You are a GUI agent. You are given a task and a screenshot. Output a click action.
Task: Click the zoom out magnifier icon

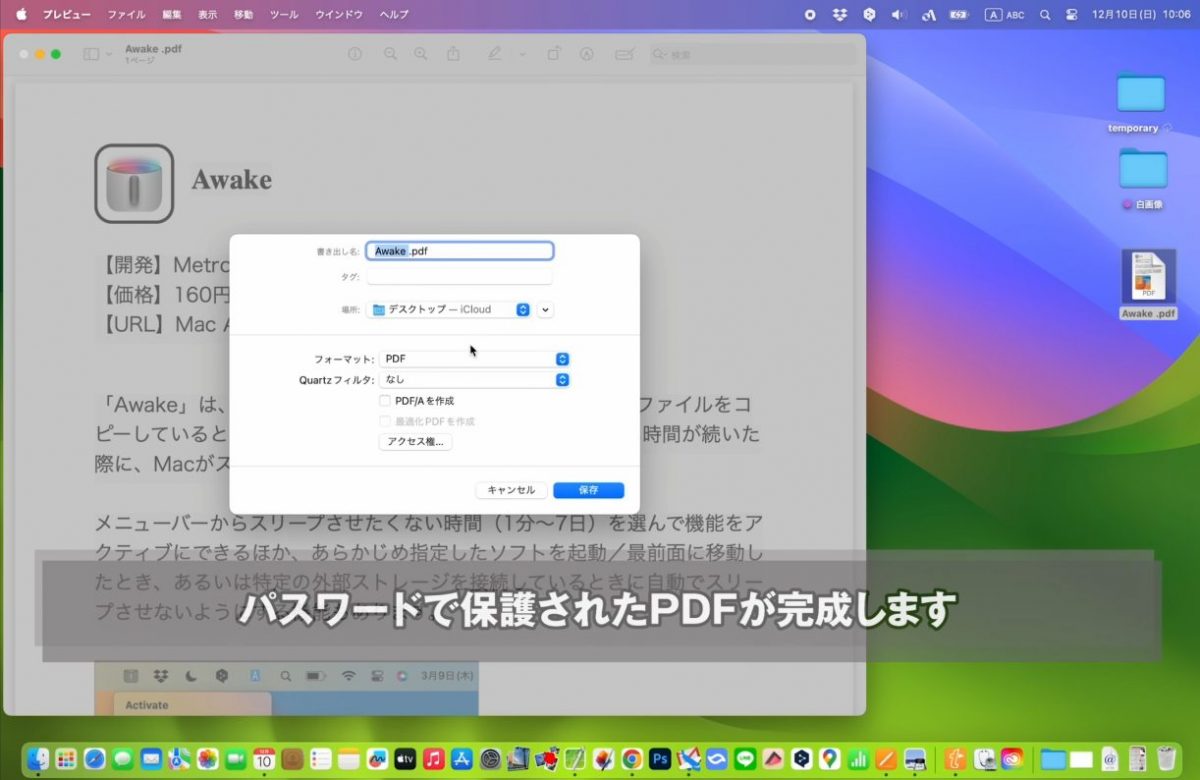pos(390,54)
